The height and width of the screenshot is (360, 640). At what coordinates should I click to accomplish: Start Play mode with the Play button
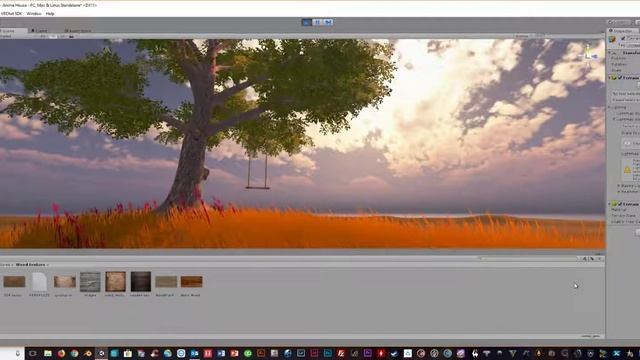(x=307, y=22)
